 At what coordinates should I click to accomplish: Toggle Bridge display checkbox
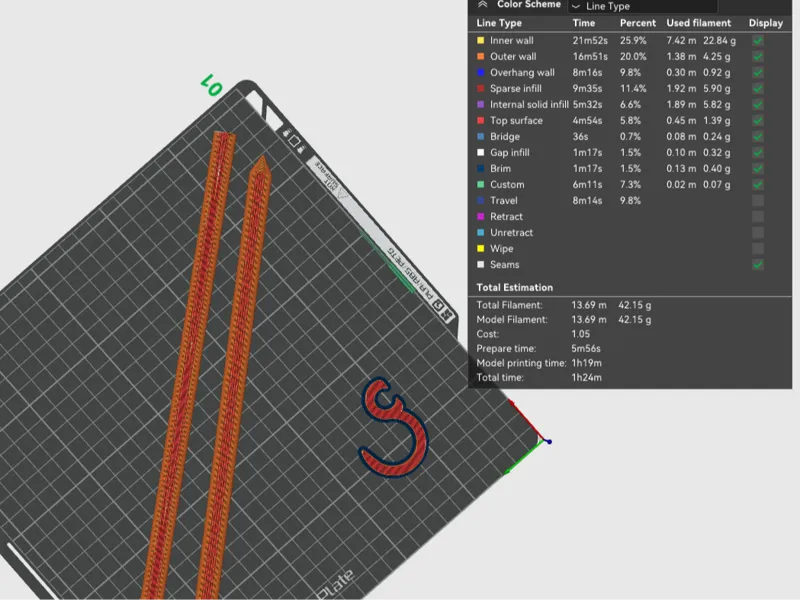pos(758,137)
